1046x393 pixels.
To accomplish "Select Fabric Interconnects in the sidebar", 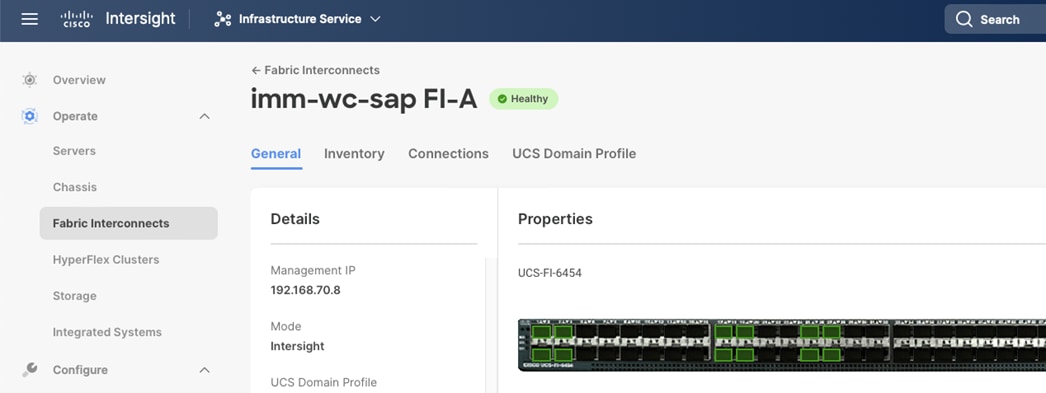I will click(x=128, y=223).
